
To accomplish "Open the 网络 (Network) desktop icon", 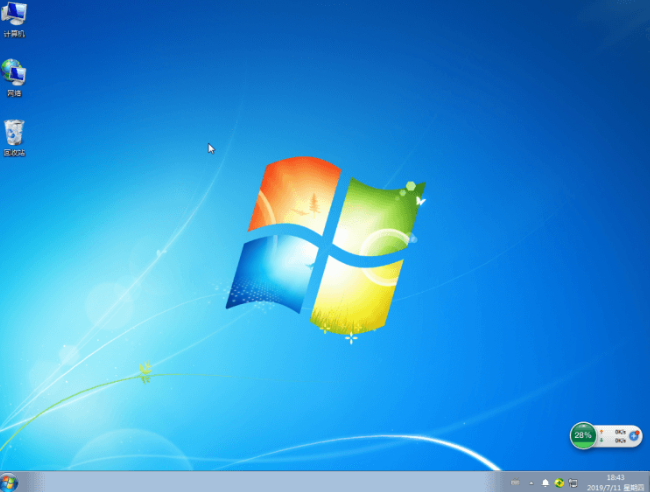I will coord(14,78).
